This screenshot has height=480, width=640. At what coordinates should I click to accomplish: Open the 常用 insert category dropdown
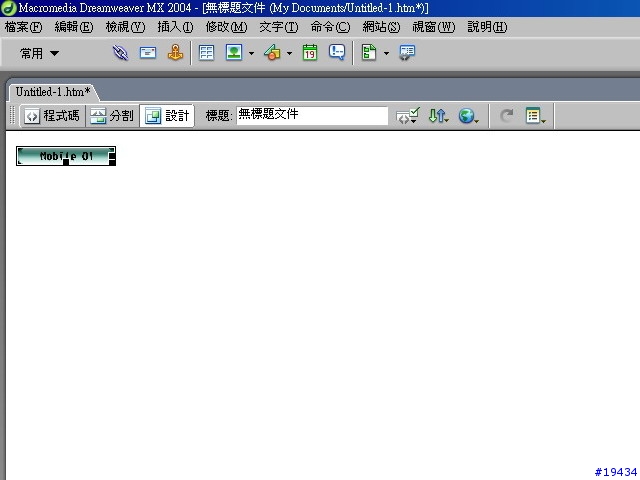click(40, 53)
